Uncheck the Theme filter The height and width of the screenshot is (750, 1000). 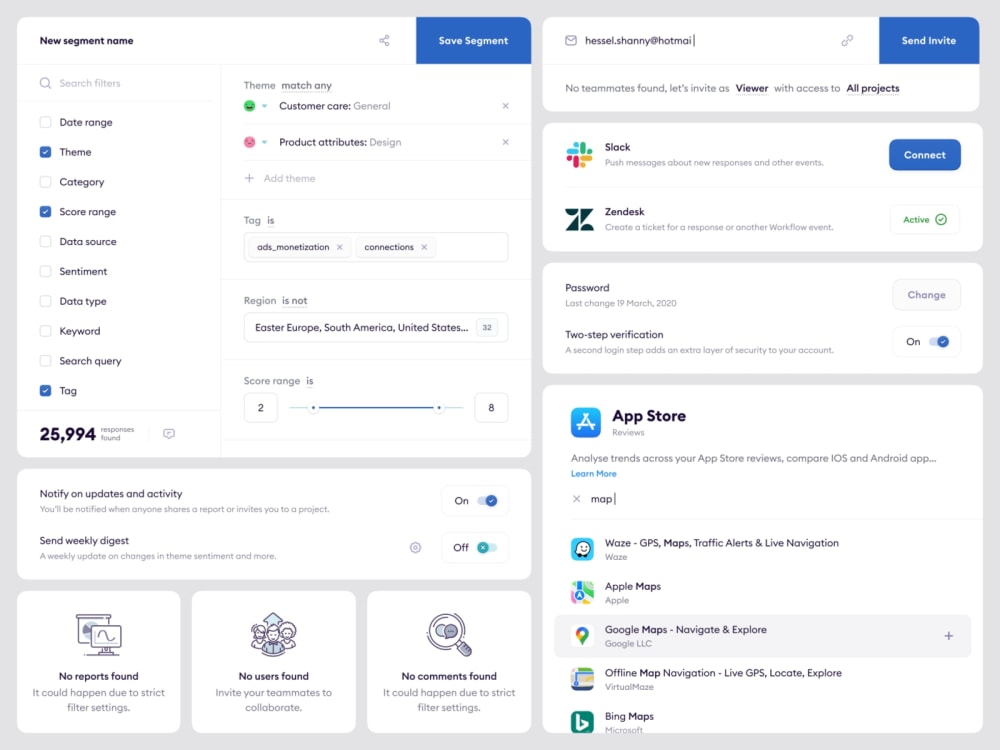tap(45, 152)
